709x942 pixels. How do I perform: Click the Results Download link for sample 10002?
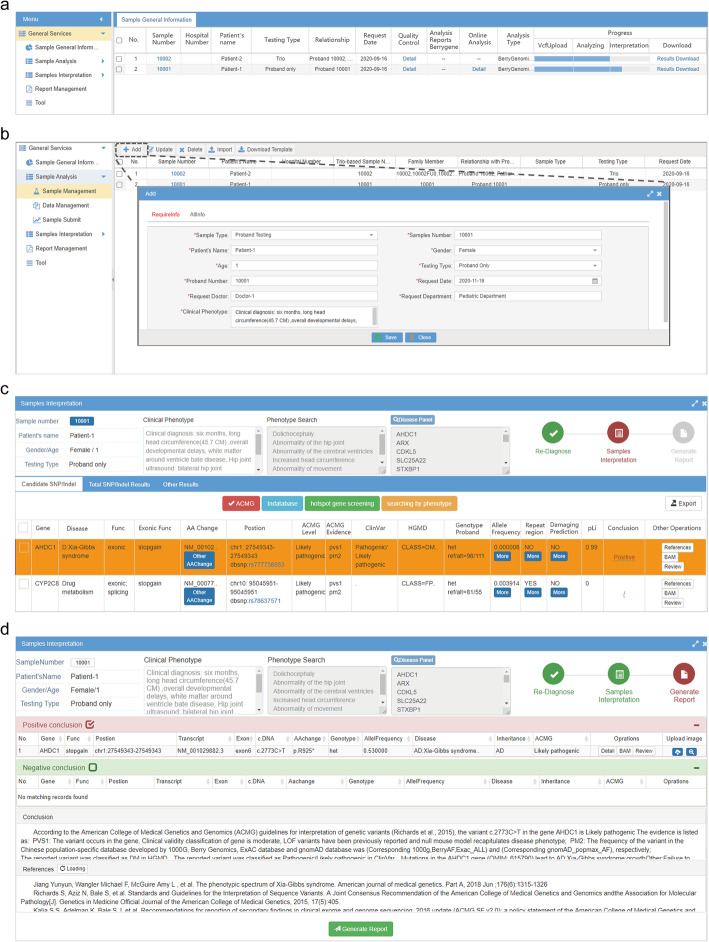coord(678,59)
